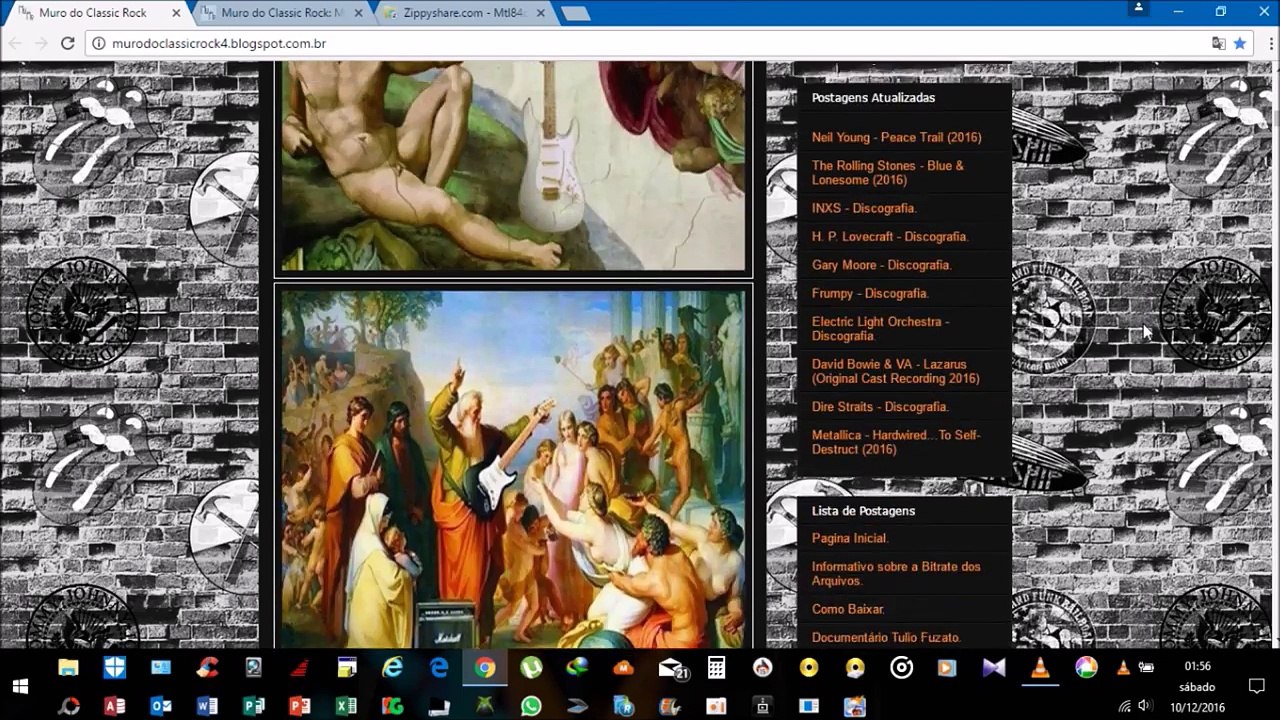
Task: Launch the Calculator from the taskbar
Action: click(716, 667)
